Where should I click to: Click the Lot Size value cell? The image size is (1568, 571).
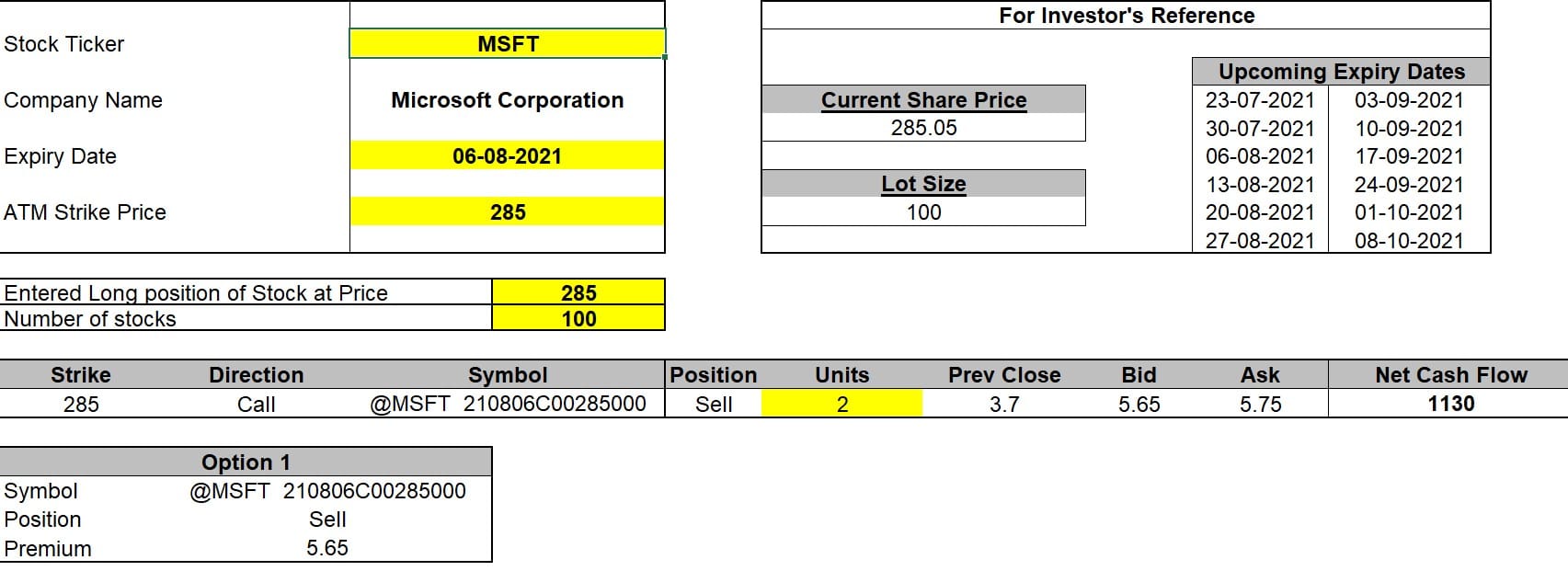point(923,212)
